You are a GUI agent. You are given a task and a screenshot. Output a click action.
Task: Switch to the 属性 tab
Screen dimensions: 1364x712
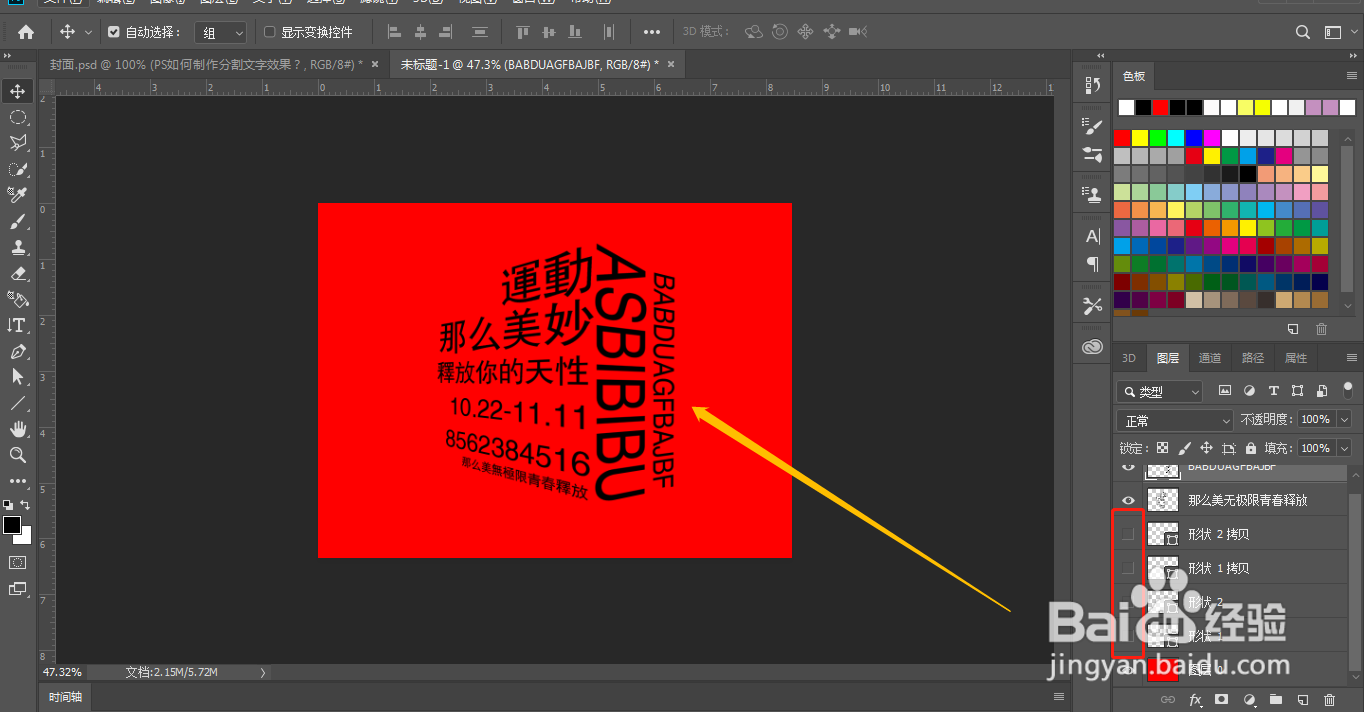(1295, 358)
